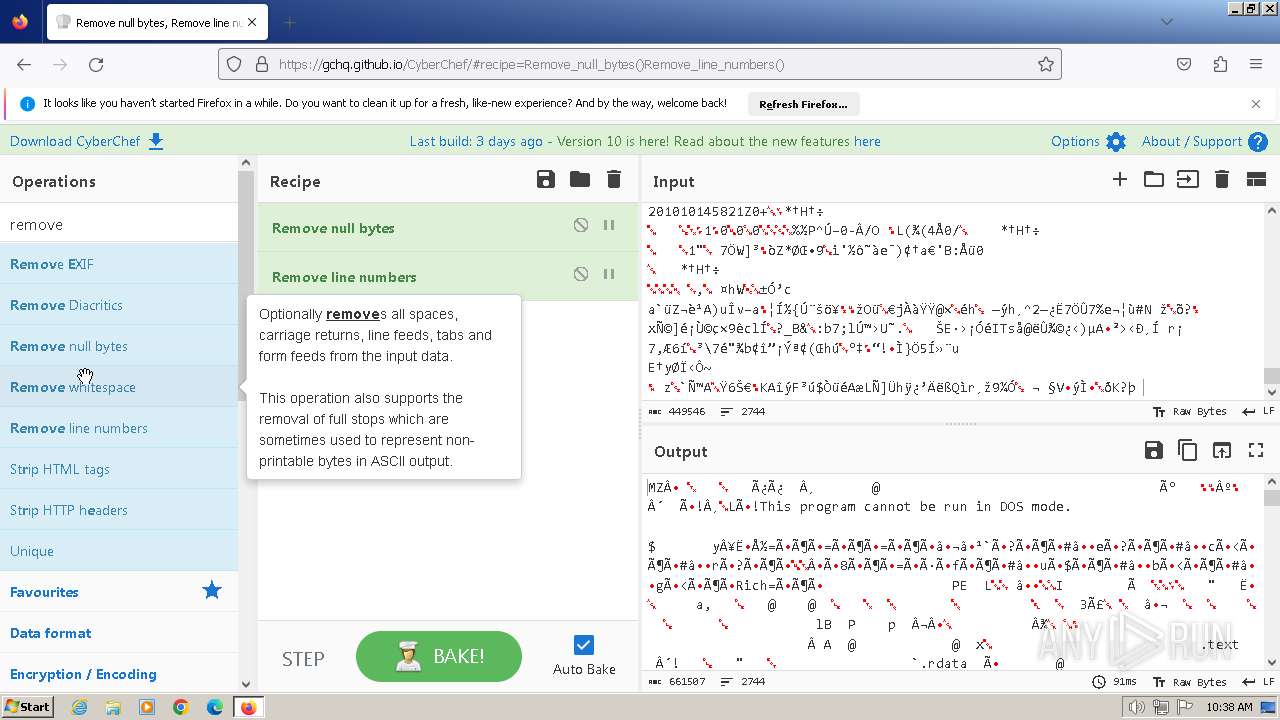Select Remove line numbers in operations list

pyautogui.click(x=119, y=428)
